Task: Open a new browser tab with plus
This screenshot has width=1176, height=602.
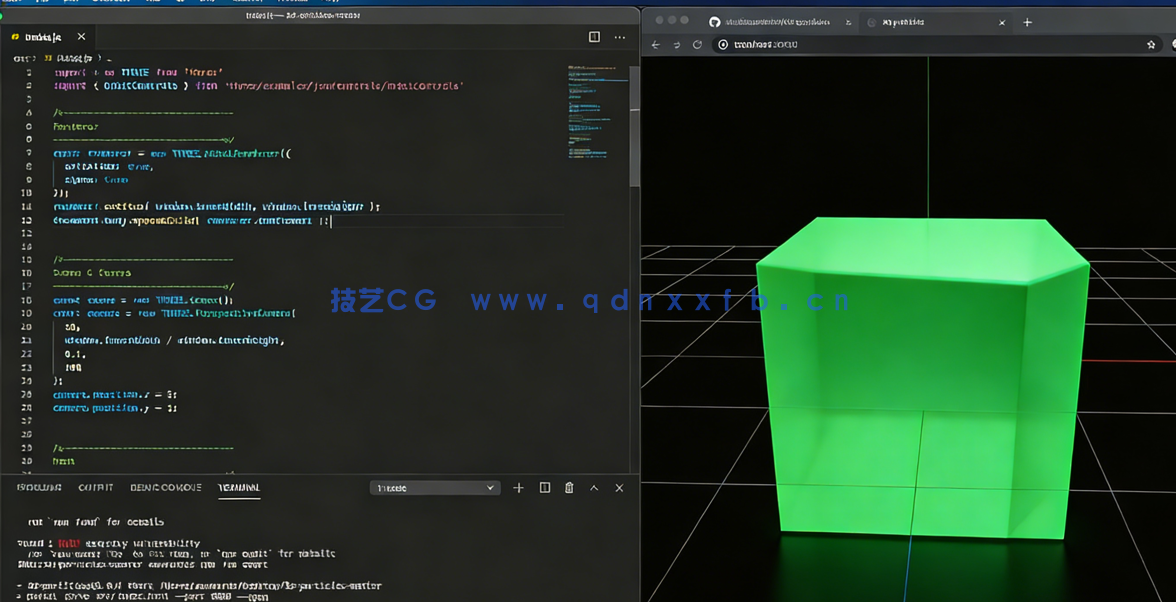Action: point(1027,21)
